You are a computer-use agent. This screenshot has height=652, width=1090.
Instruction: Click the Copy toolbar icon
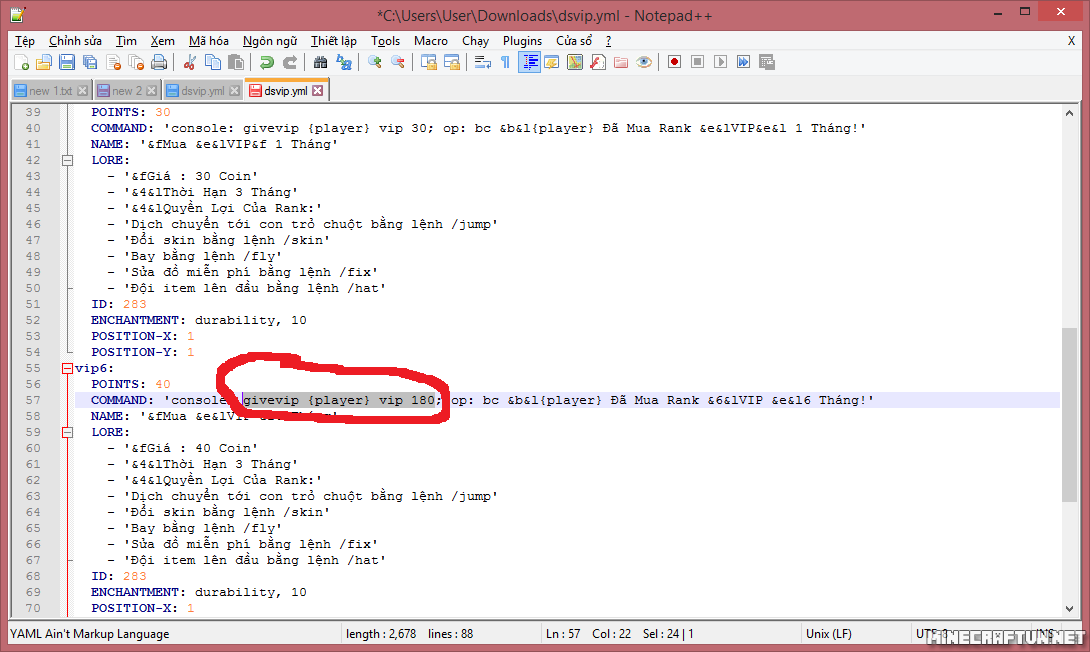[213, 63]
